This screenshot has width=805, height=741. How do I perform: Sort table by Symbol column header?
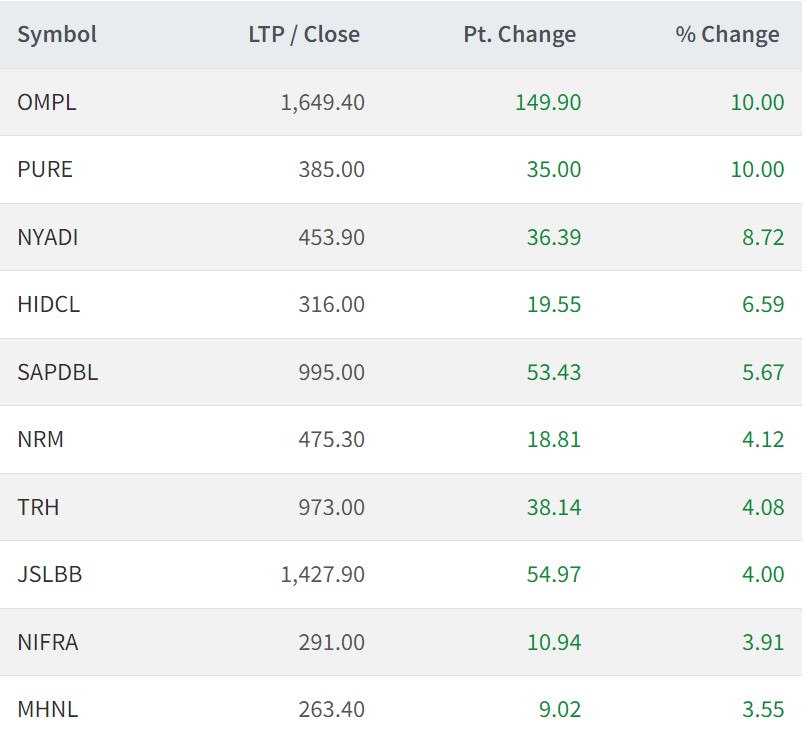coord(57,34)
